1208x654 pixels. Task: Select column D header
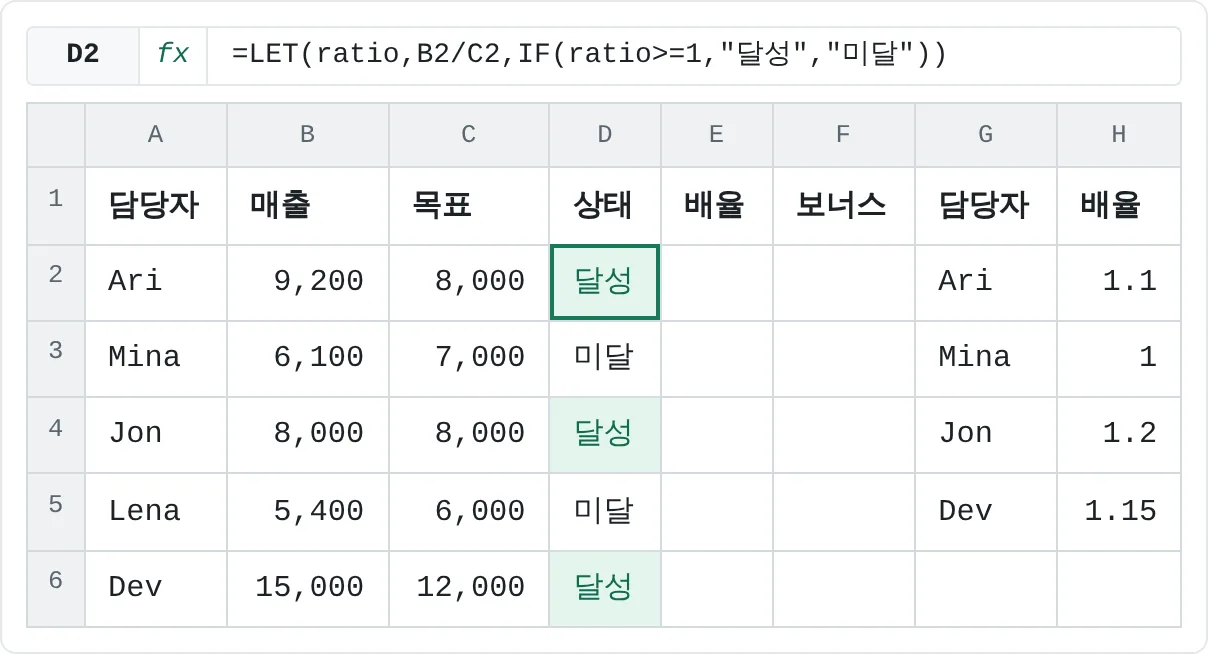(x=605, y=135)
